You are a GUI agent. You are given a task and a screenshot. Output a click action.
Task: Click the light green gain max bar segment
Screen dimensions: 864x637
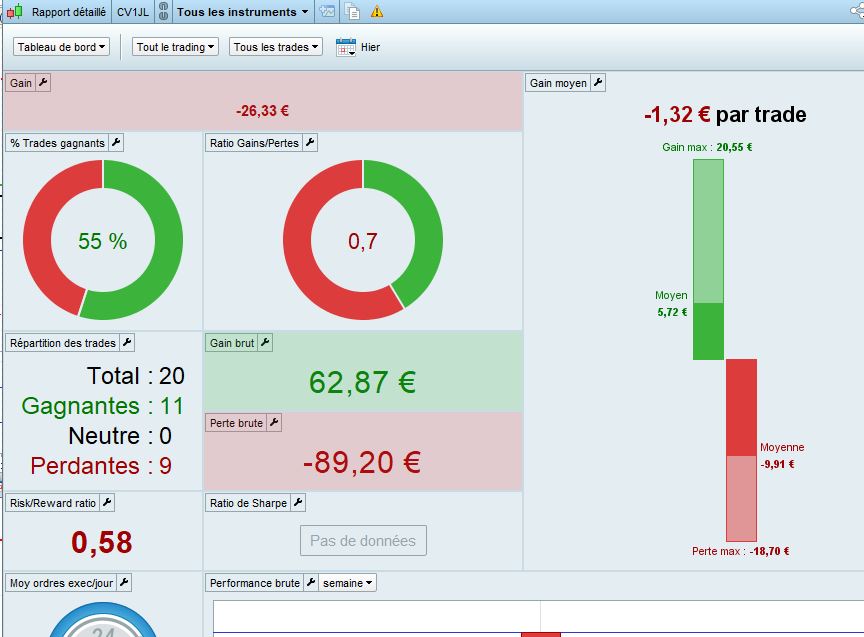(x=708, y=231)
